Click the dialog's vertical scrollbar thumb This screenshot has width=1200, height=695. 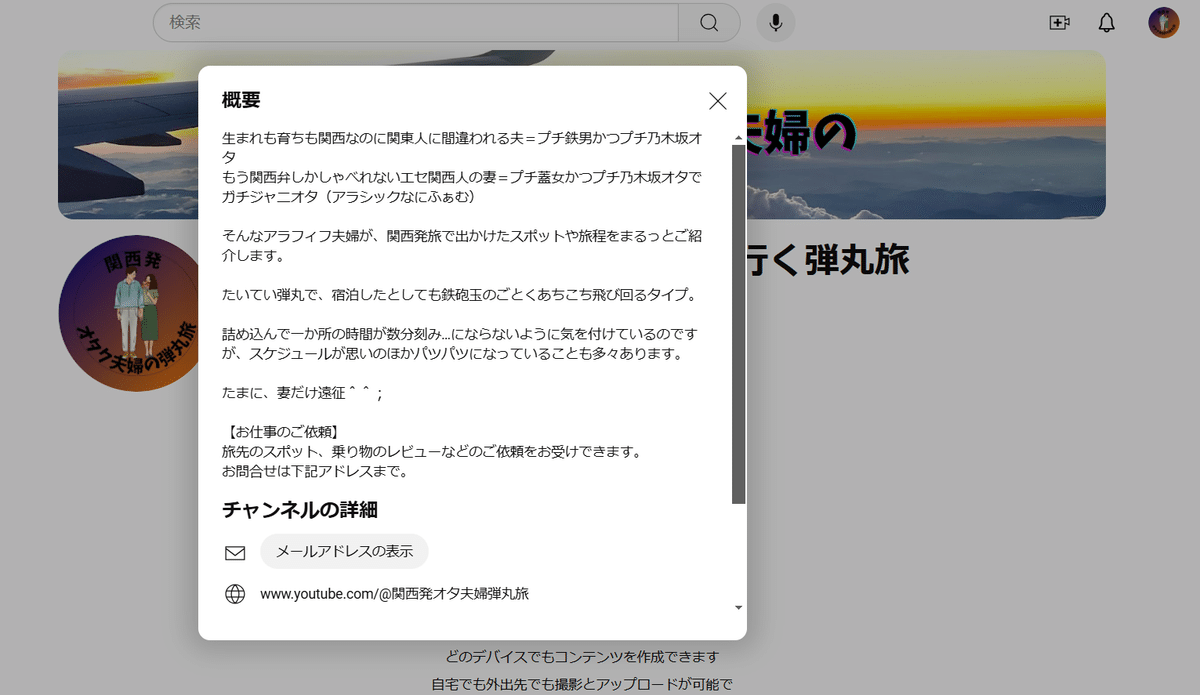point(738,323)
